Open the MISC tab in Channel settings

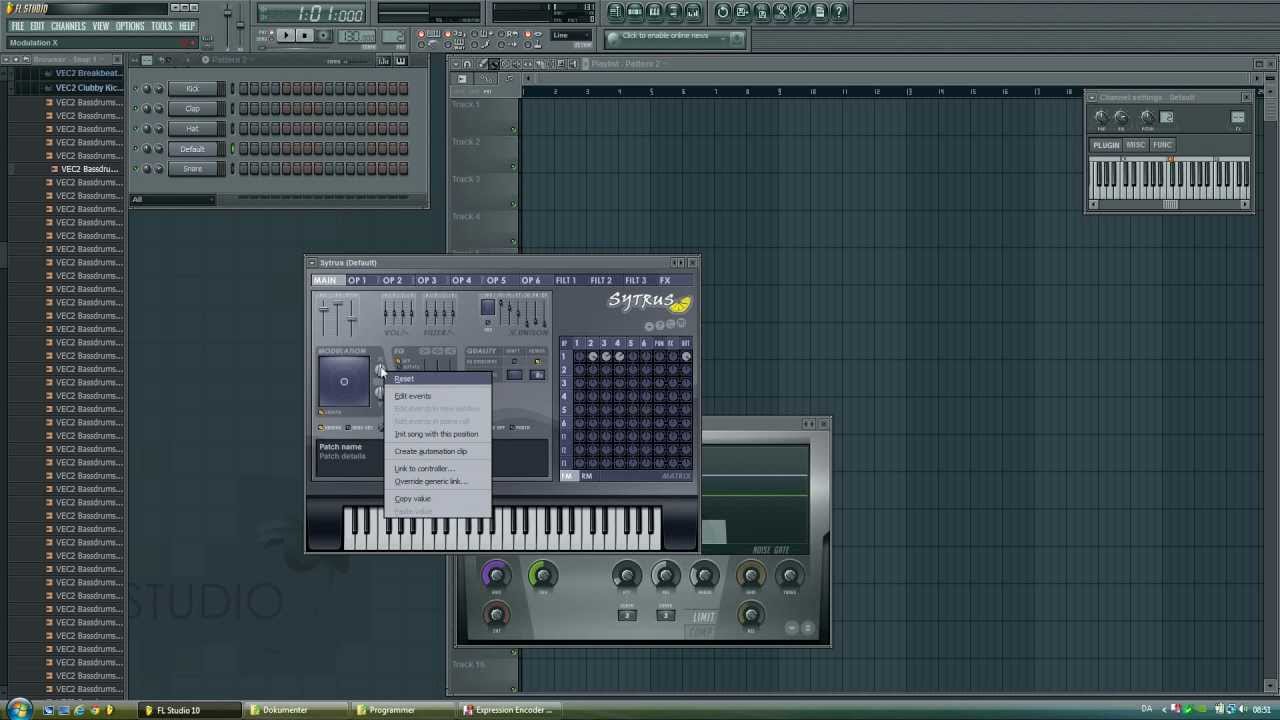tap(1136, 145)
